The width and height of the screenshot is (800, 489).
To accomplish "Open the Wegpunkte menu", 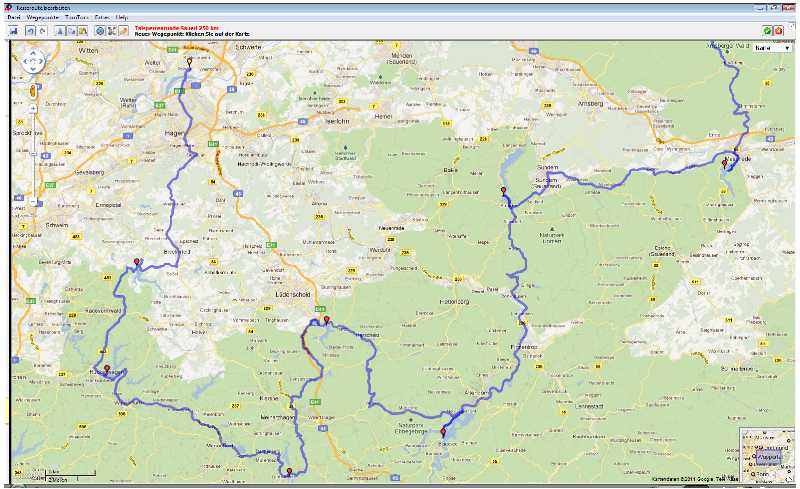I will 43,18.
